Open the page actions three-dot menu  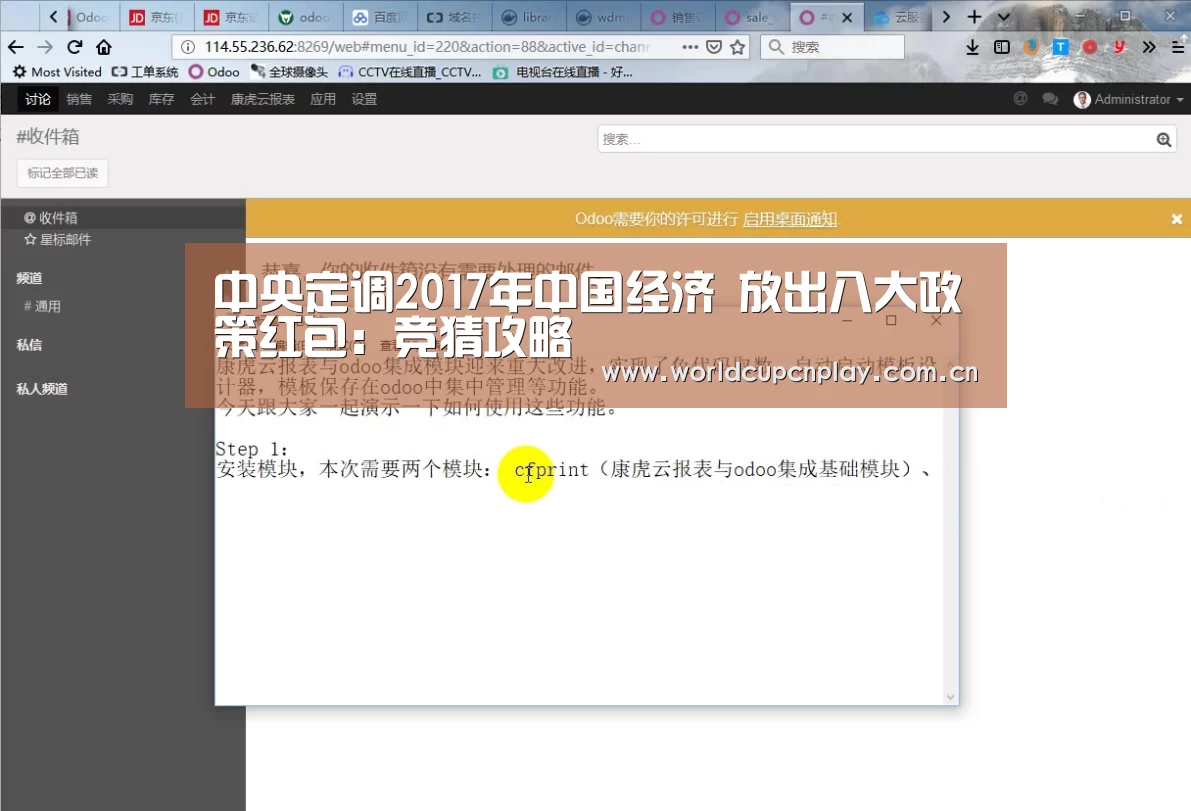tap(690, 47)
